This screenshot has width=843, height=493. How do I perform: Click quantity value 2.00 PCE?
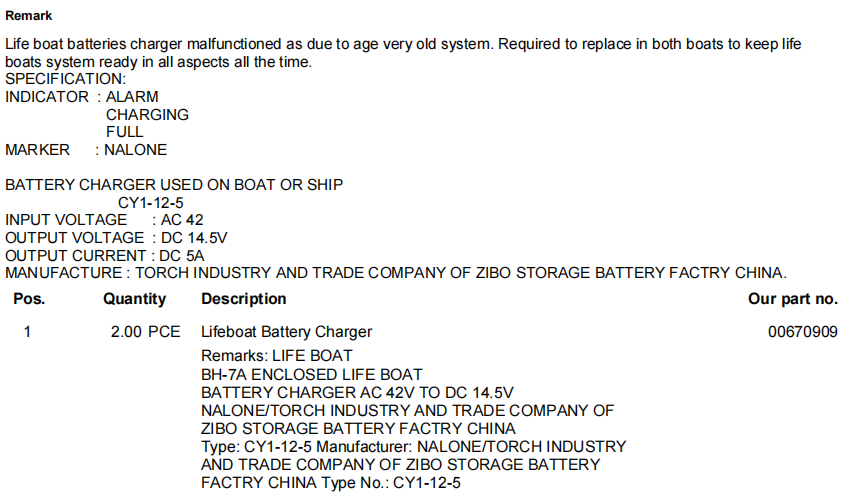(145, 332)
